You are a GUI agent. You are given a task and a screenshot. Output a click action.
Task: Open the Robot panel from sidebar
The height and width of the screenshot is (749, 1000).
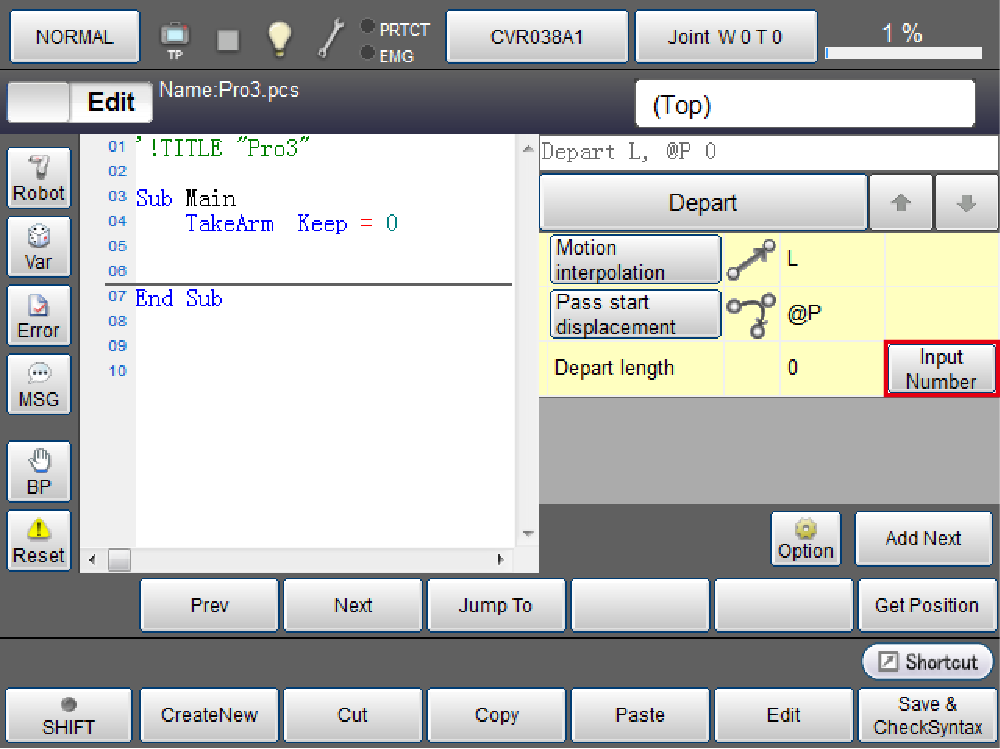point(39,178)
